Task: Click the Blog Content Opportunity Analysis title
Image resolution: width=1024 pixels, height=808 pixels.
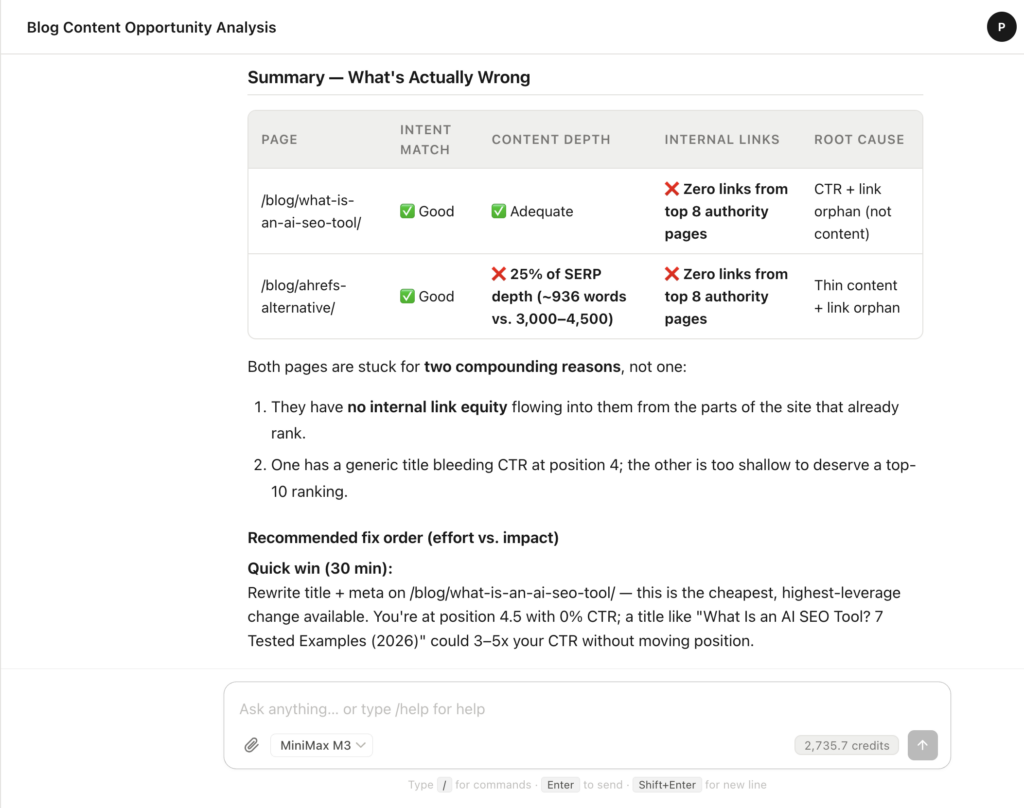Action: point(152,27)
